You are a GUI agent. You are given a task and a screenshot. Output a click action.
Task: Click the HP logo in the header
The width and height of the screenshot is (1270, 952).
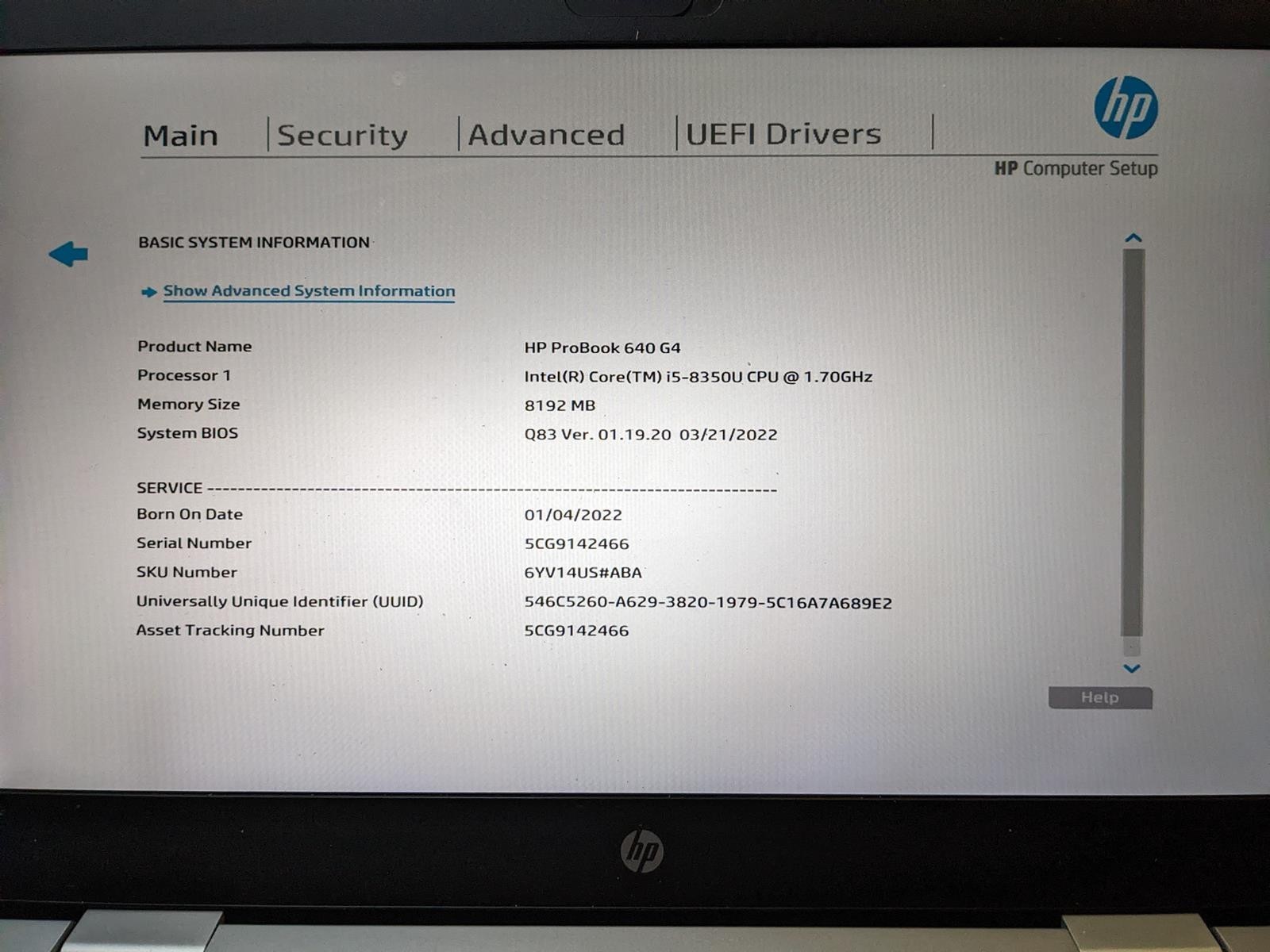click(x=1126, y=108)
